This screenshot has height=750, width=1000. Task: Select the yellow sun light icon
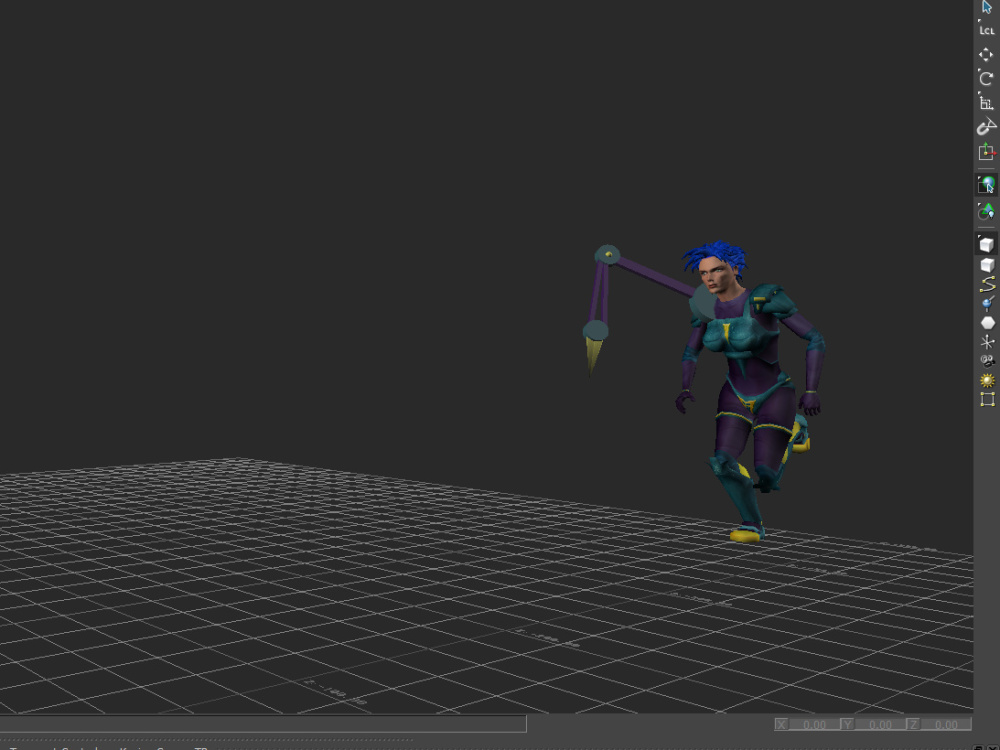[x=987, y=381]
